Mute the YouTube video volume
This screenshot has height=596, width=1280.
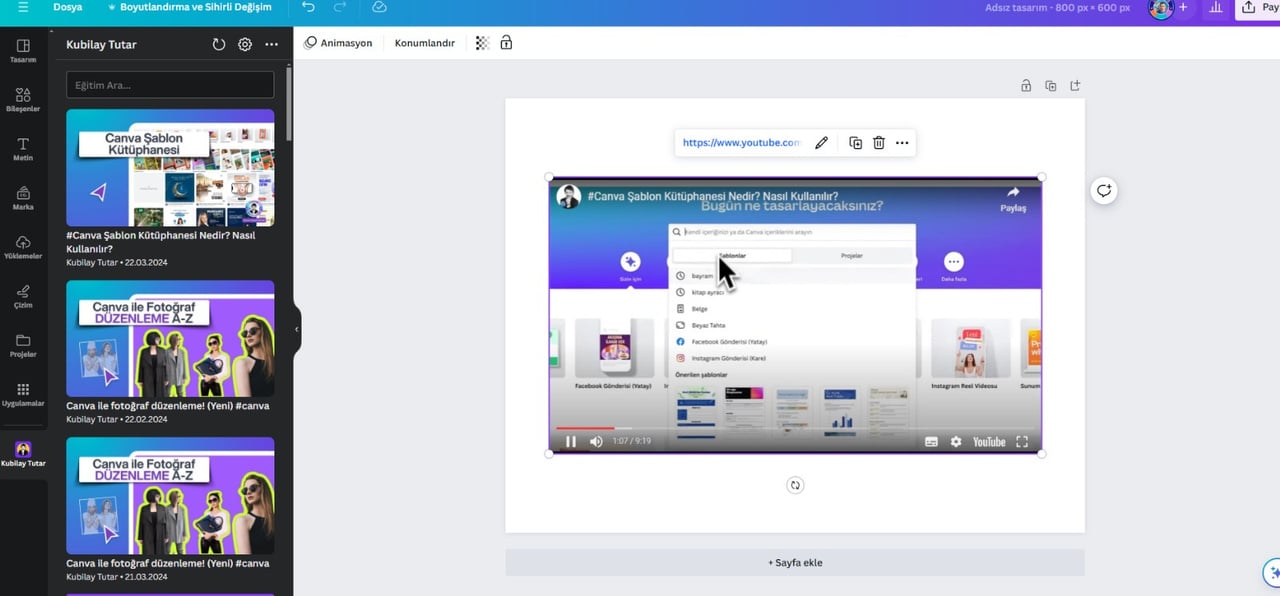596,441
